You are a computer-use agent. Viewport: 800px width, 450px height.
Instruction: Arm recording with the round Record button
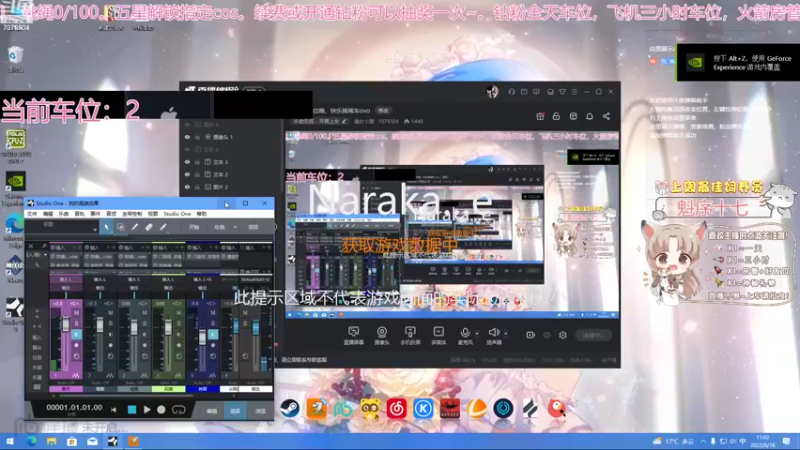point(161,410)
